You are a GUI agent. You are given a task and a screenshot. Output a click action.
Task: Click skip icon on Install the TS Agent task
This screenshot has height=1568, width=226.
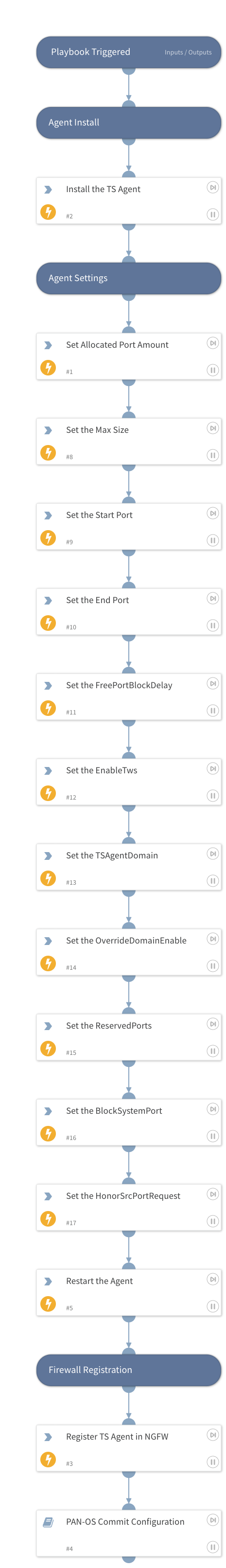click(212, 187)
